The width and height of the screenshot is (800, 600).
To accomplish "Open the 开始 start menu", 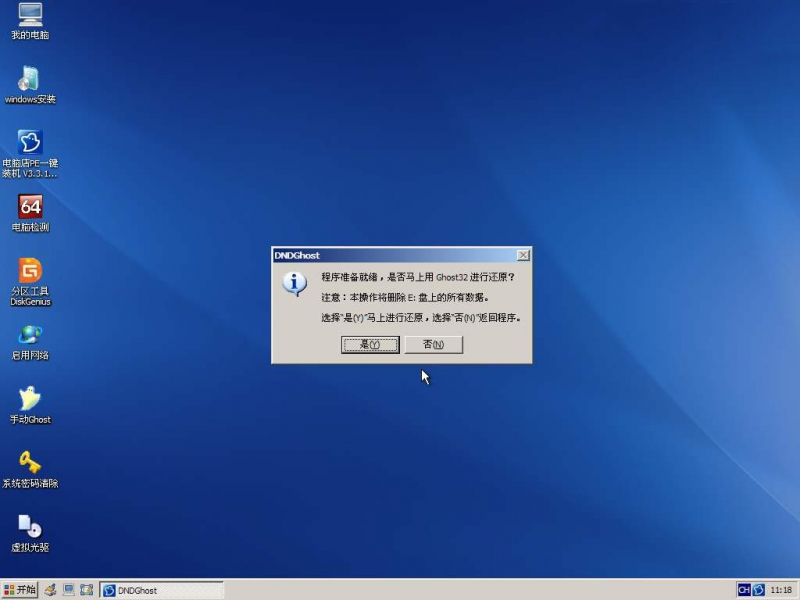I will [x=20, y=590].
